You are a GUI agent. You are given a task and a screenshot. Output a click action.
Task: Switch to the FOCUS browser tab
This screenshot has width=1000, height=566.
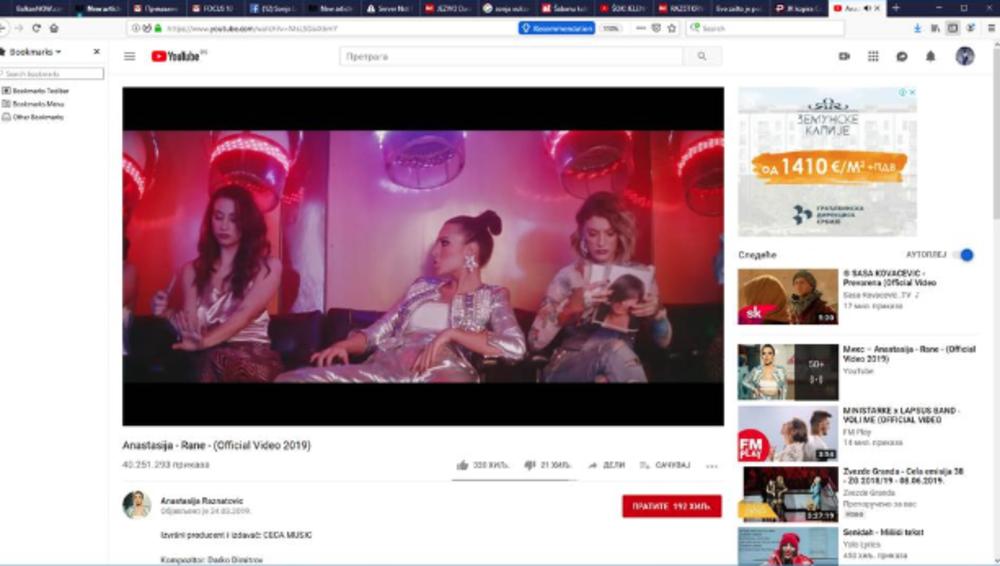212,8
